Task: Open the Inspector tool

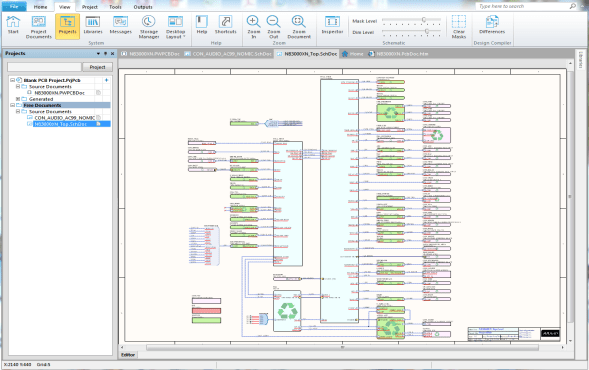Action: 332,25
